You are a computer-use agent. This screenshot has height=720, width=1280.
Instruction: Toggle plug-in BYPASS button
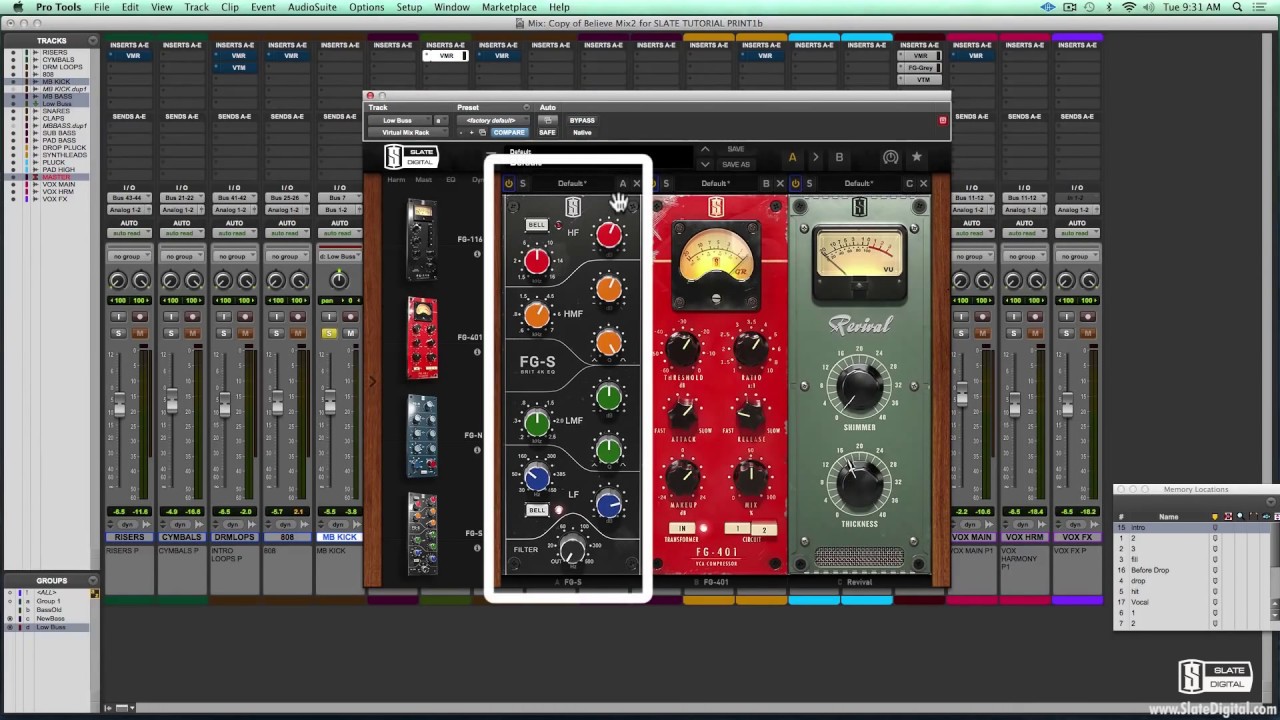coord(582,120)
